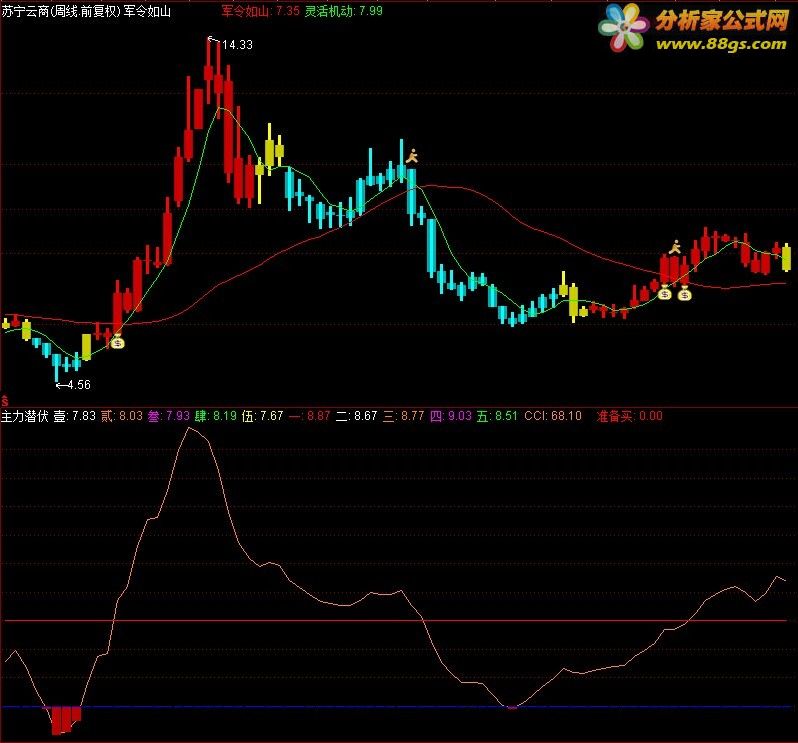Select the 壹: 7.83 value
798x743 pixels.
click(75, 416)
